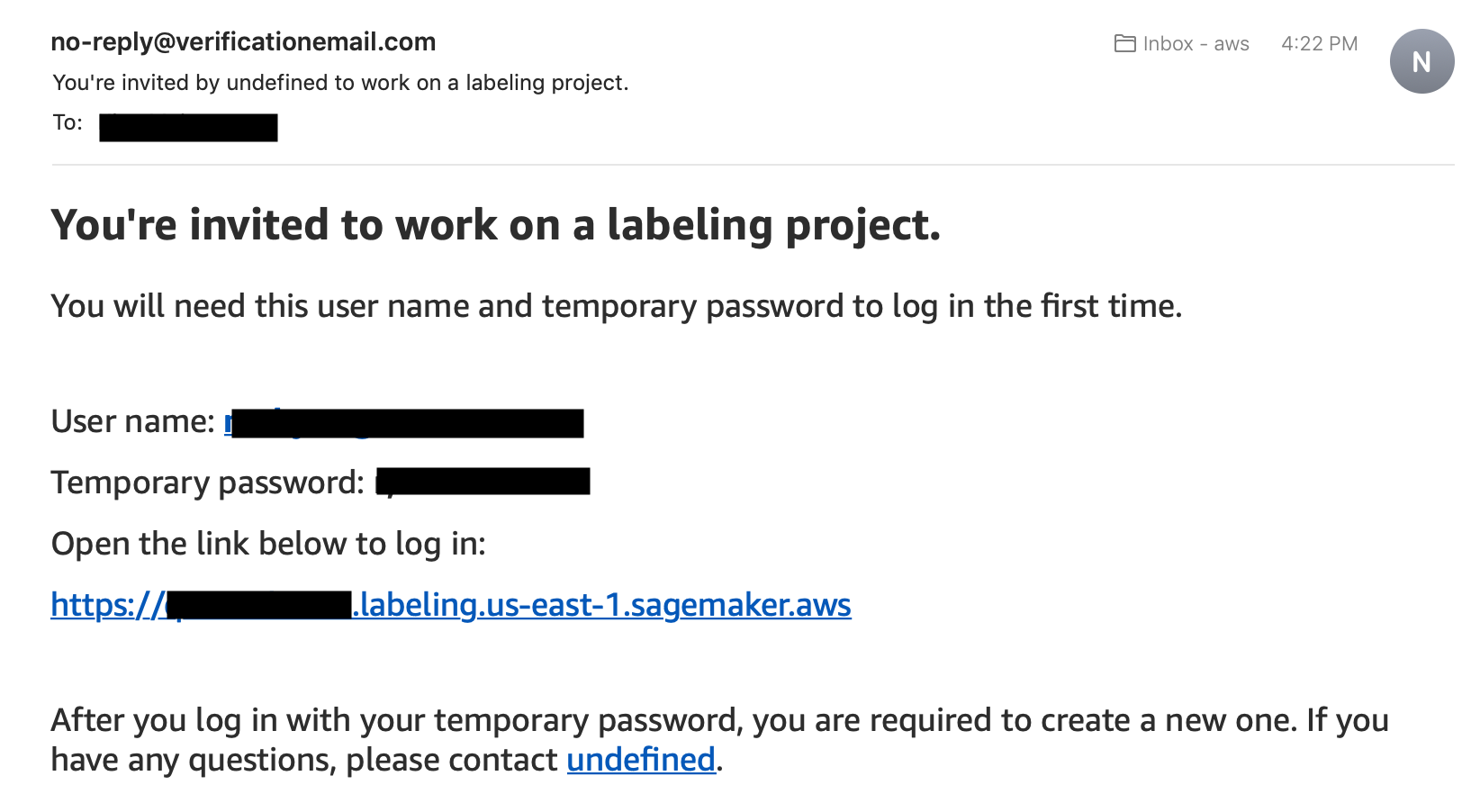Click the sender avatar circle labeled N
The height and width of the screenshot is (812, 1480).
pyautogui.click(x=1421, y=61)
